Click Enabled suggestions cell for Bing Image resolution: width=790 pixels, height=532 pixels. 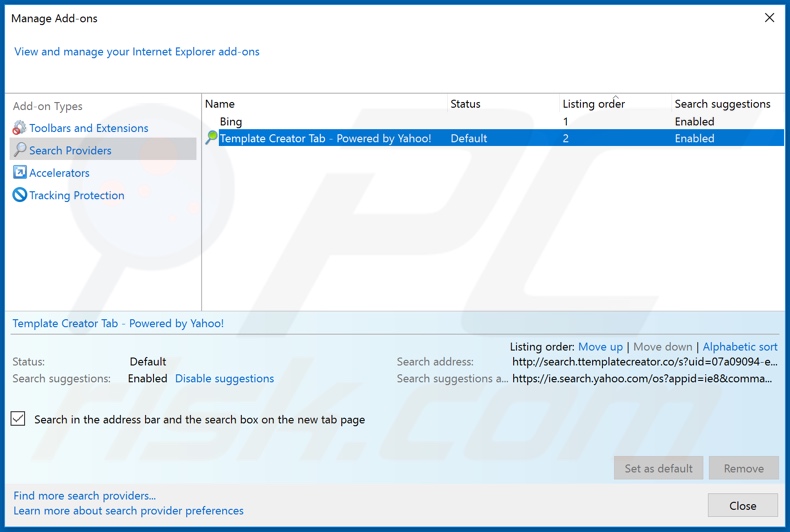(694, 121)
